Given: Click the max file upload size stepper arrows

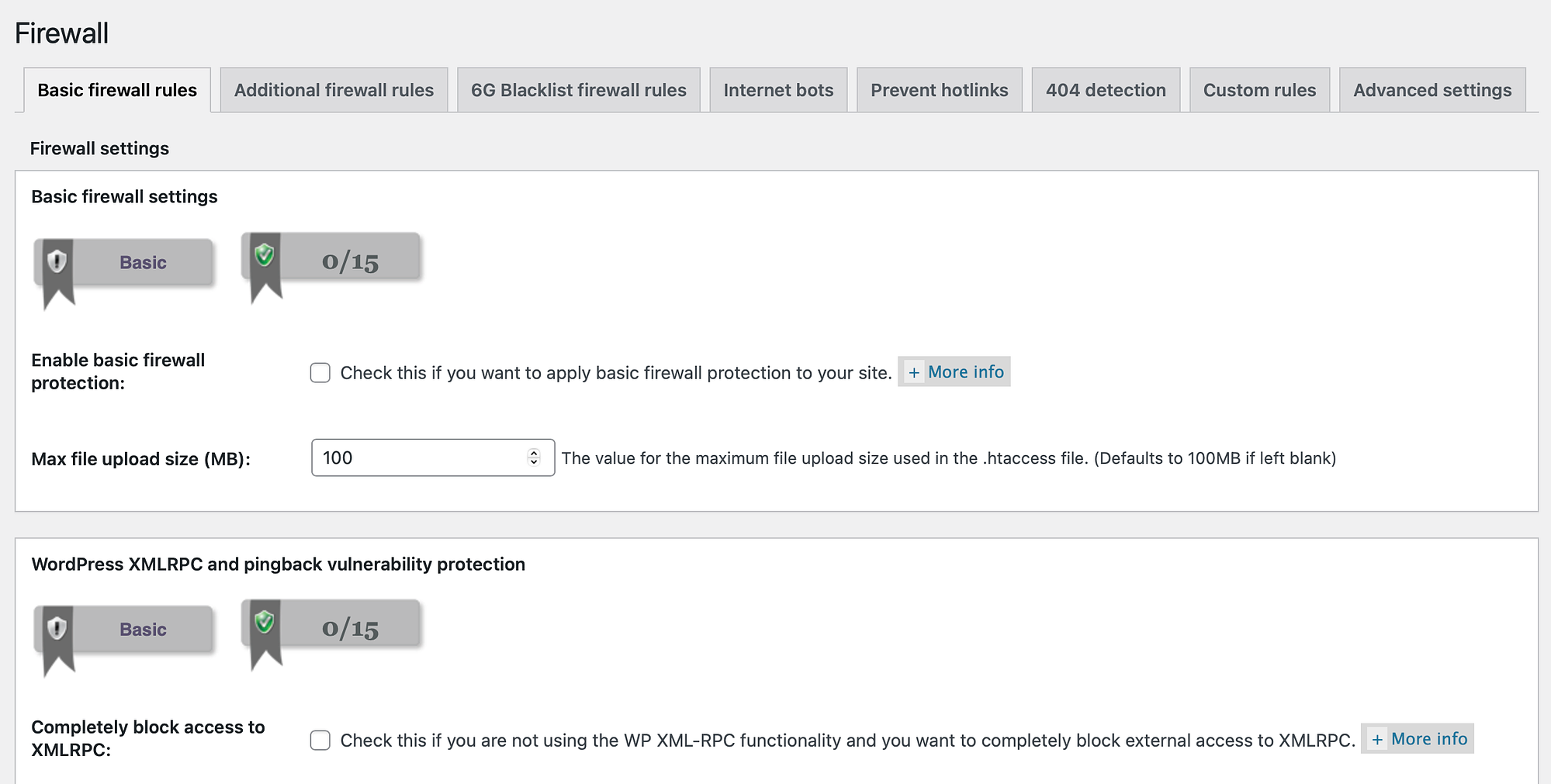Looking at the screenshot, I should click(x=534, y=458).
